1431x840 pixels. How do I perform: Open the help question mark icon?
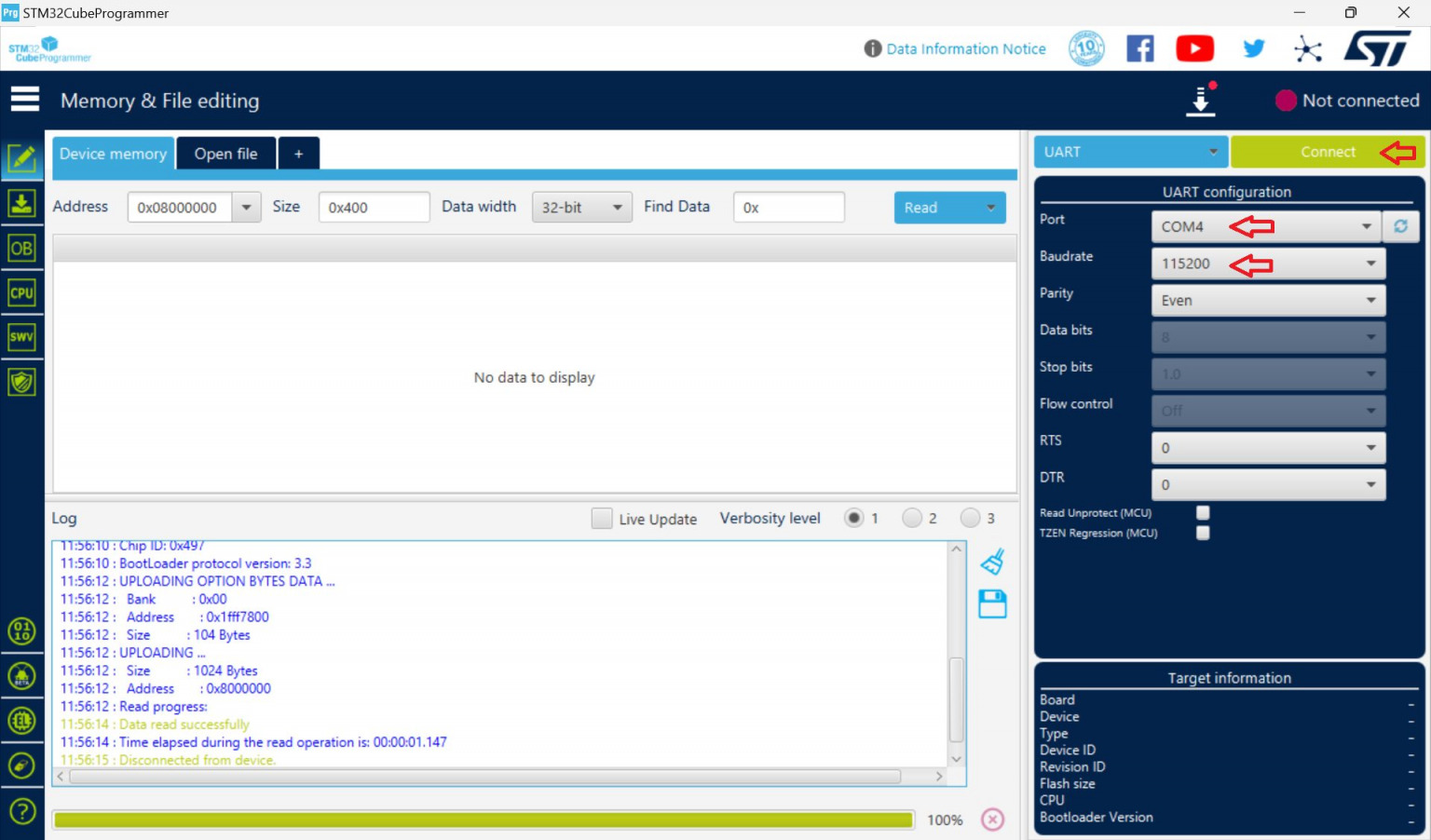[x=21, y=811]
